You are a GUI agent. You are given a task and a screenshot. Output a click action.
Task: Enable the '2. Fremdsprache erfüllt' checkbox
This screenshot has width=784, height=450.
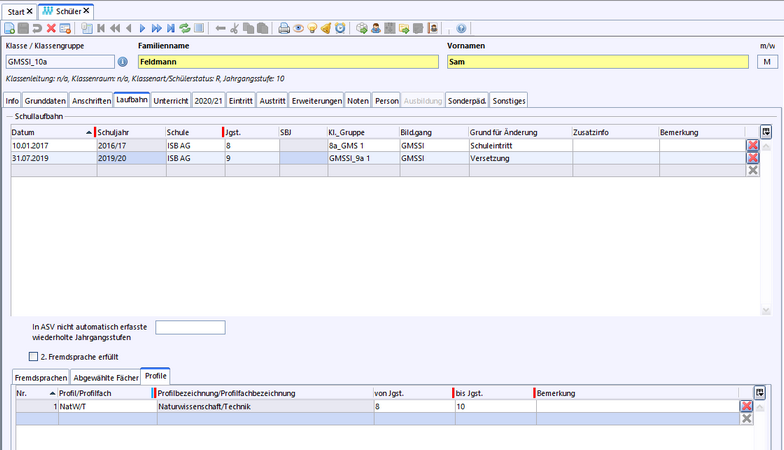point(33,356)
